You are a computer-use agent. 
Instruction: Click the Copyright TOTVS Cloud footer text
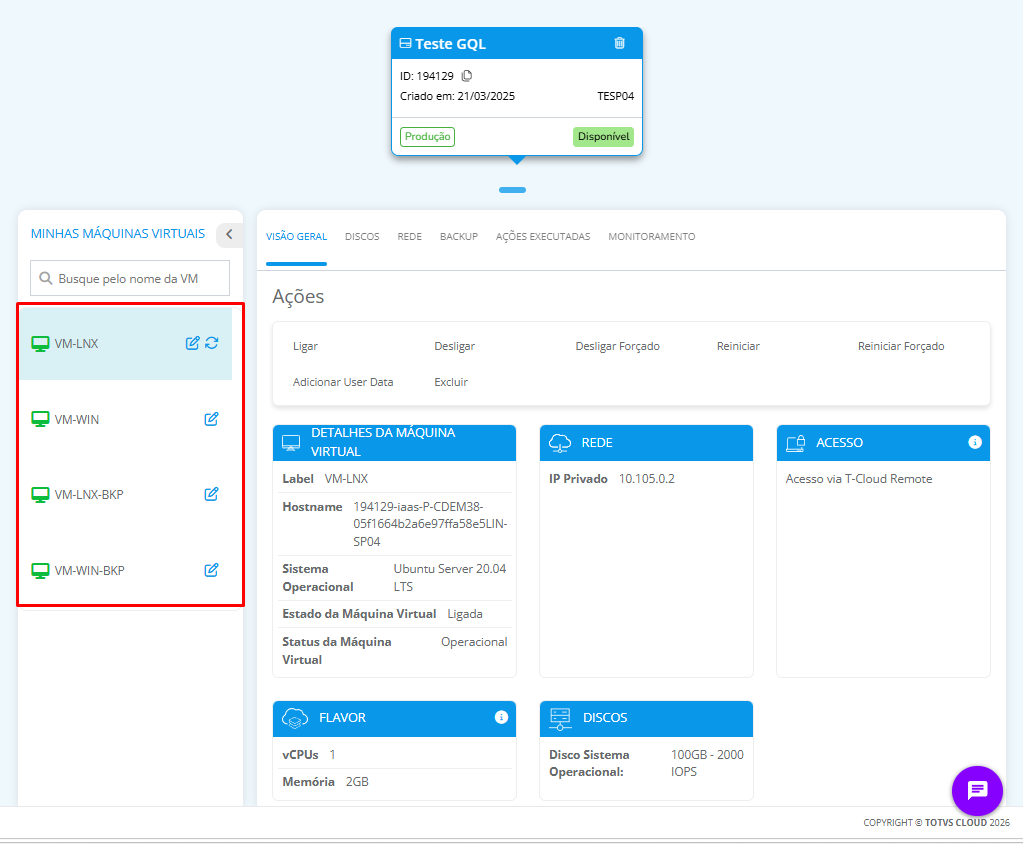pyautogui.click(x=936, y=822)
